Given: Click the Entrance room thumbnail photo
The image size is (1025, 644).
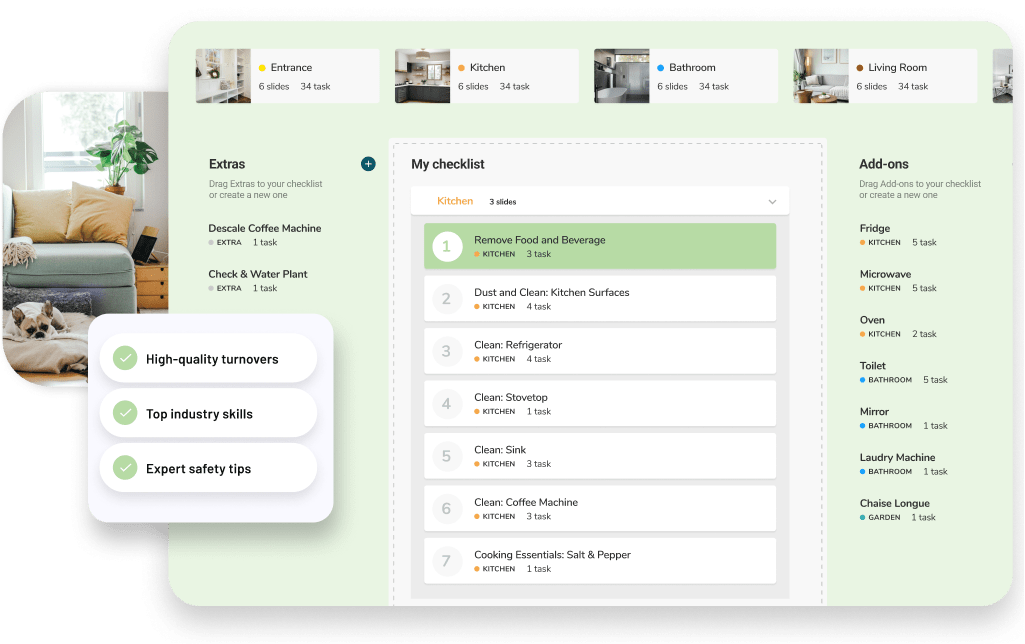Looking at the screenshot, I should [222, 75].
